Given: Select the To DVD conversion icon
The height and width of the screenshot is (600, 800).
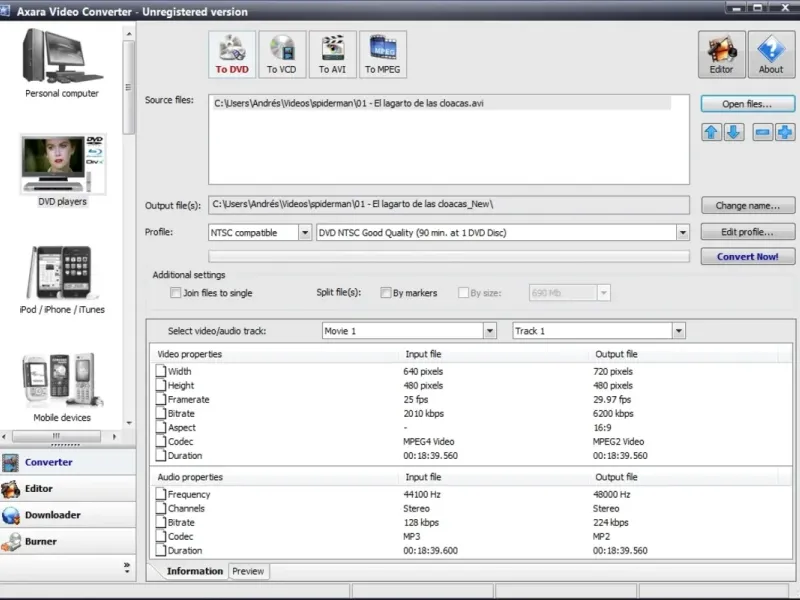Looking at the screenshot, I should coord(232,54).
